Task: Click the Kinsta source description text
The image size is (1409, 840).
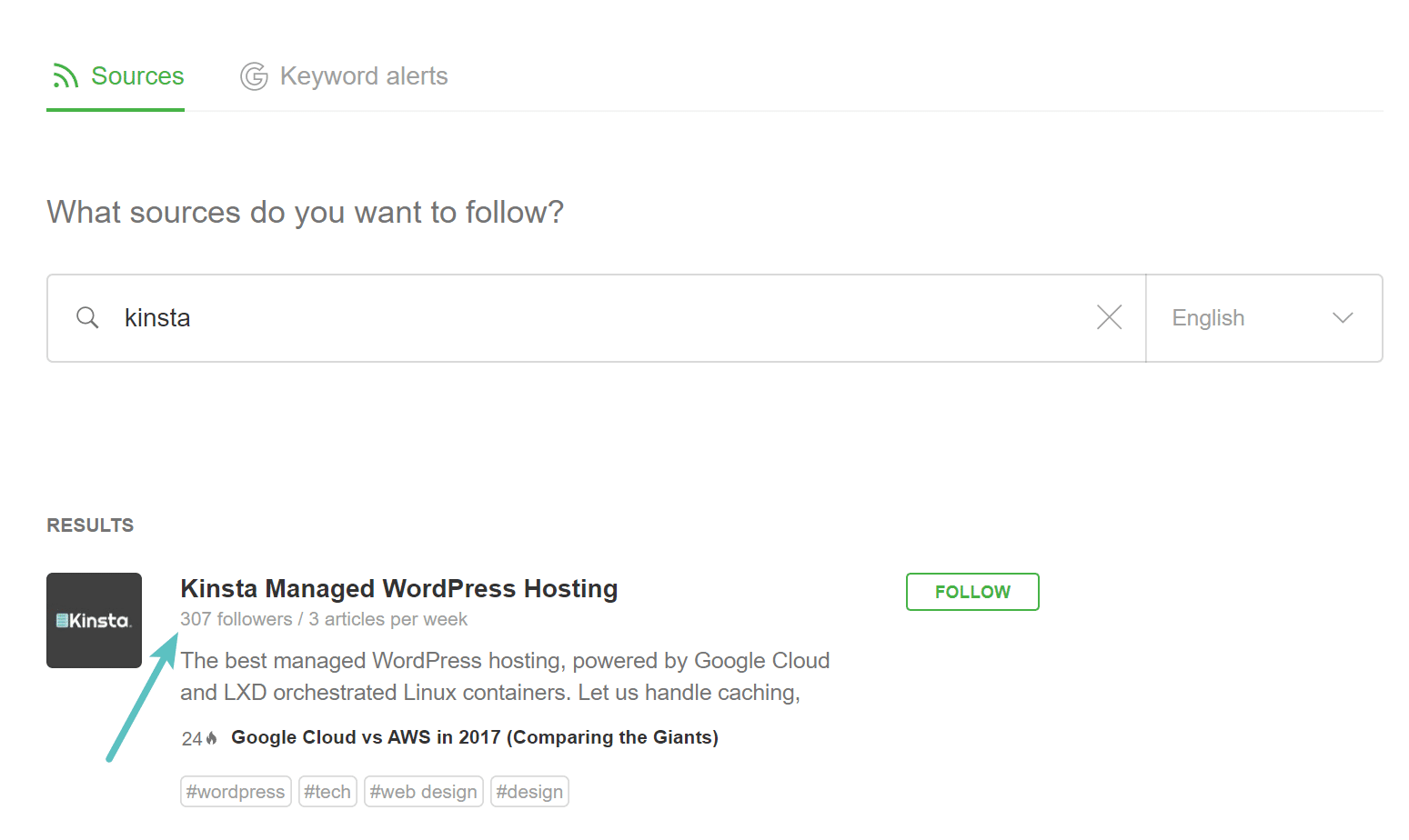Action: (505, 676)
